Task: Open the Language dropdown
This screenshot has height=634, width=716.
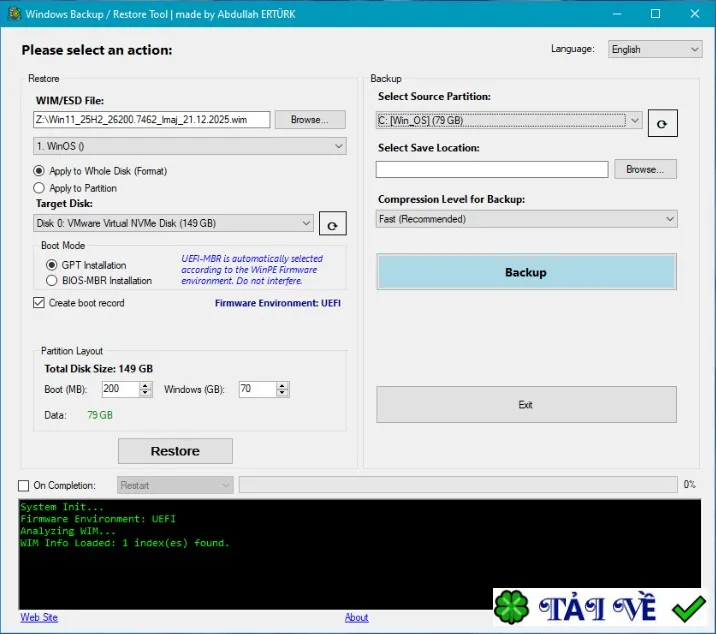Action: pyautogui.click(x=655, y=49)
